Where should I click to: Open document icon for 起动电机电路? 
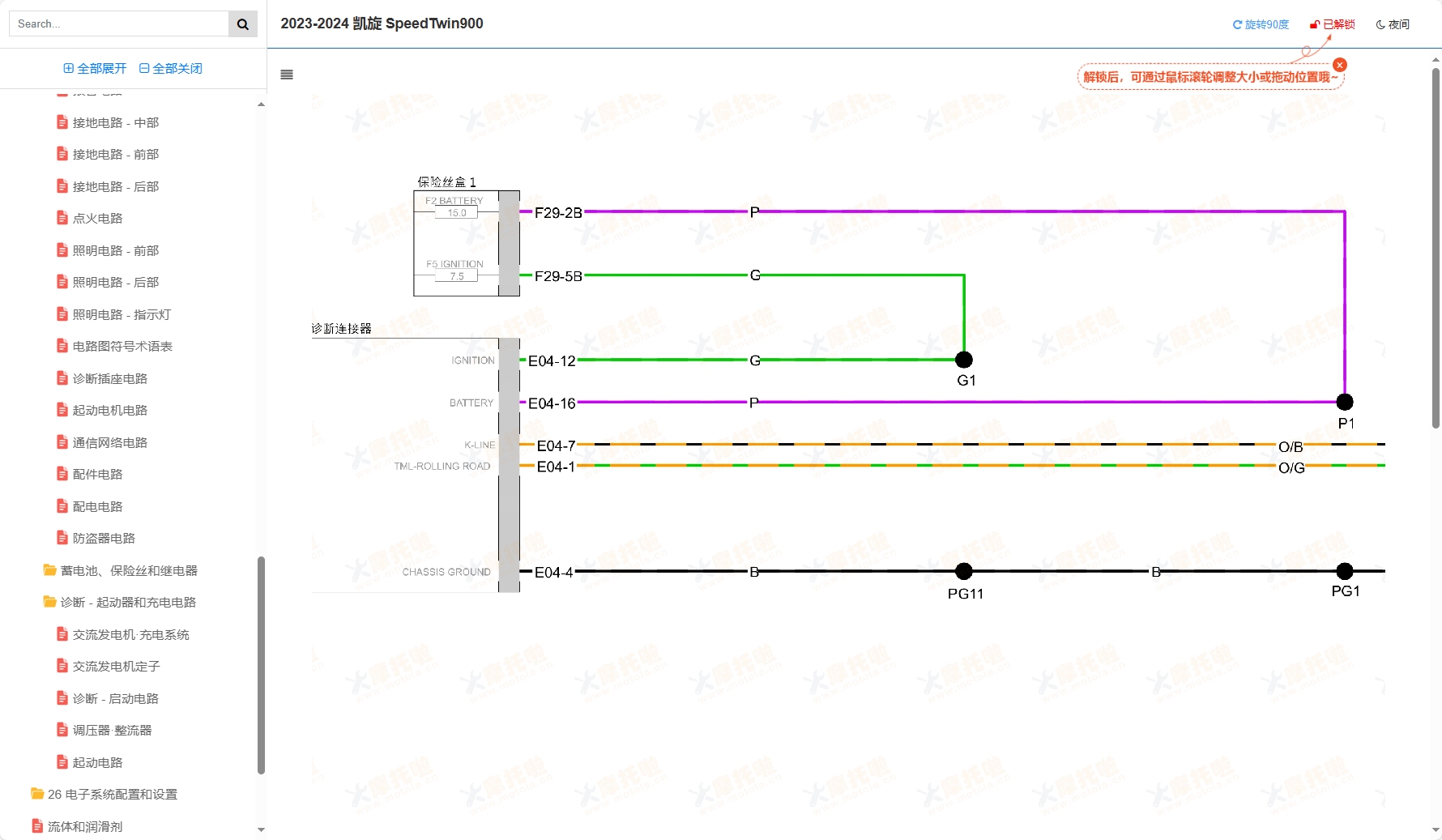pyautogui.click(x=62, y=410)
